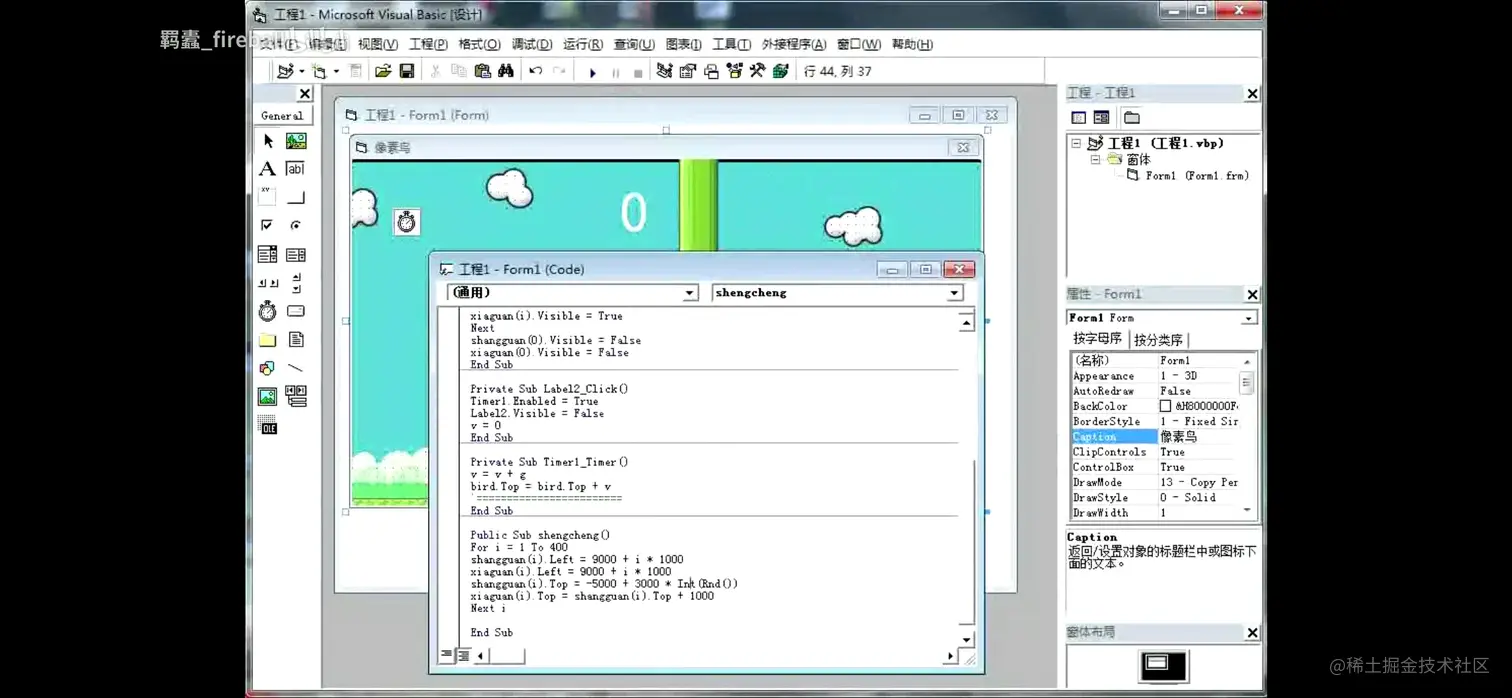Image resolution: width=1512 pixels, height=698 pixels.
Task: Click the code window vertical scrollbar down arrow
Action: pos(966,639)
